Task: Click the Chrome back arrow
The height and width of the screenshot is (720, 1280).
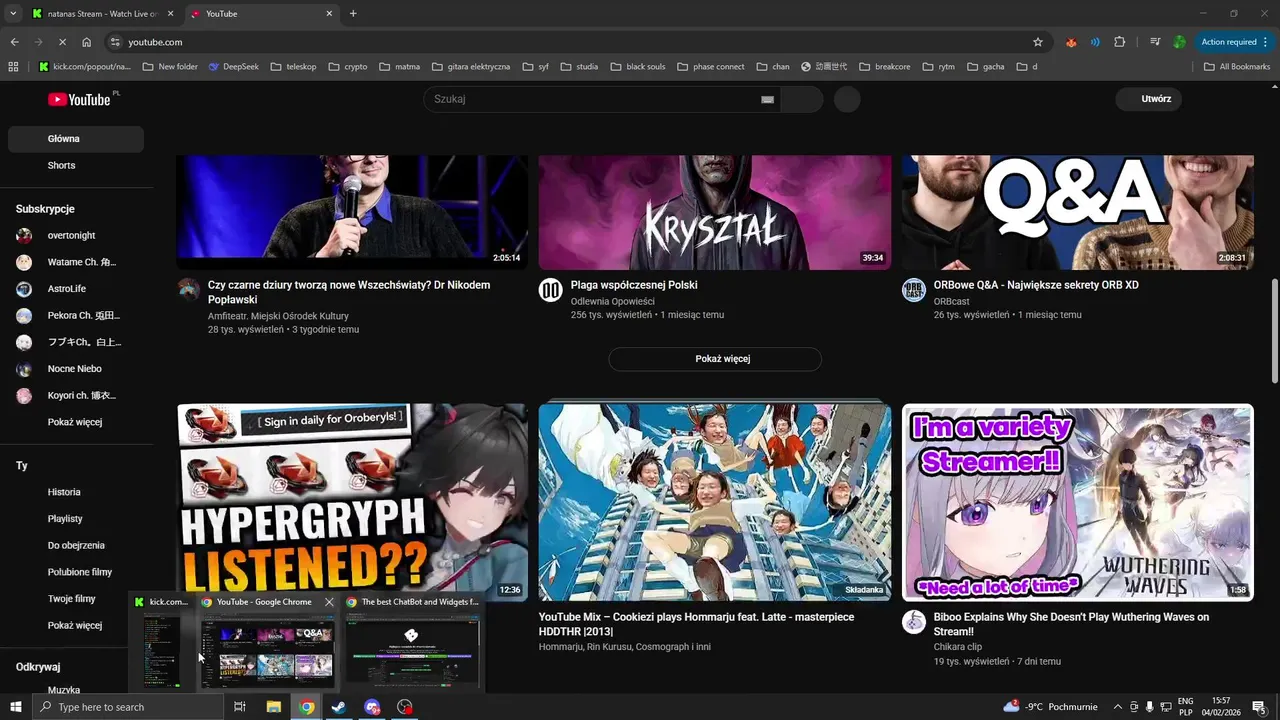Action: click(14, 42)
